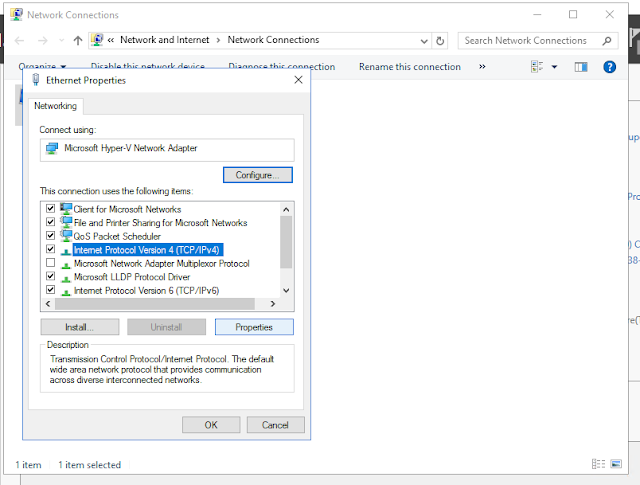Click the Hyper-V Network Adapter icon
This screenshot has height=485, width=640.
52,148
